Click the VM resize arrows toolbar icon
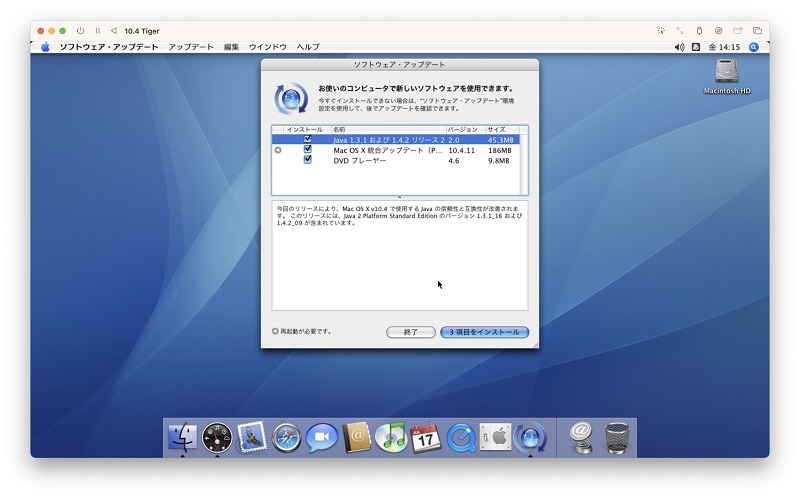Viewport: 800px width, 498px height. [680, 31]
